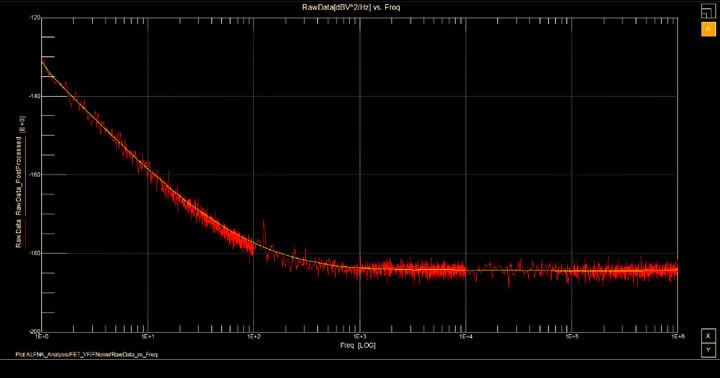The height and width of the screenshot is (378, 720).
Task: Click the -180 y-axis tick label
Action: (35, 253)
